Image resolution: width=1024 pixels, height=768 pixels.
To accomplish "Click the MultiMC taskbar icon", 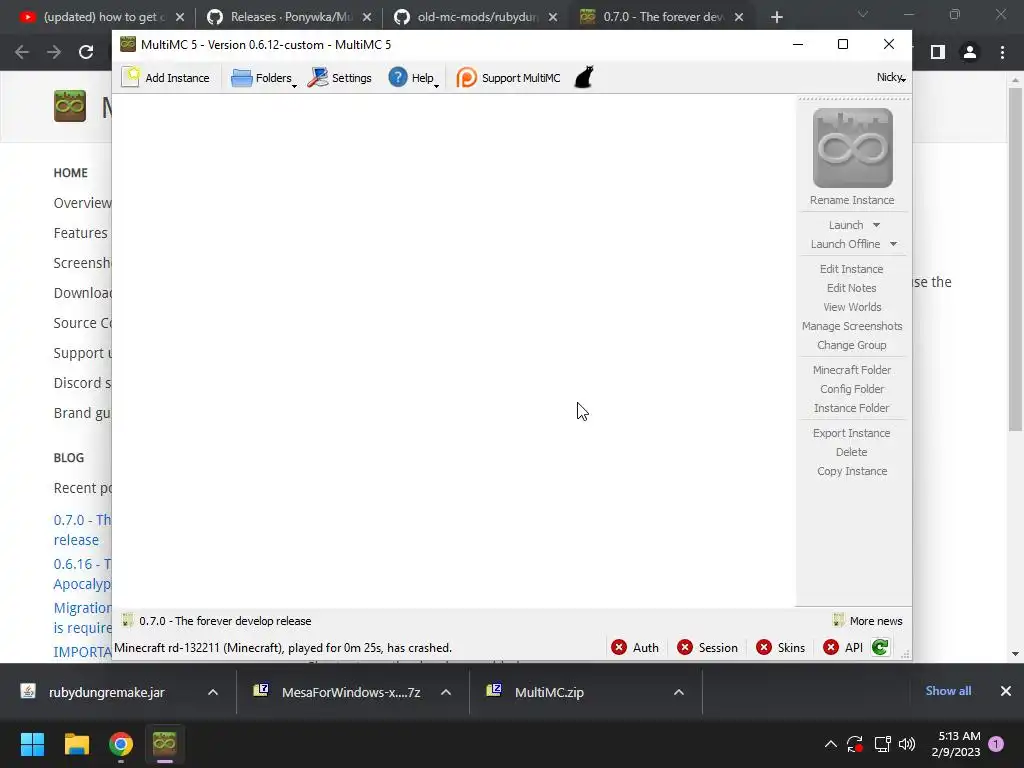I will coord(165,744).
